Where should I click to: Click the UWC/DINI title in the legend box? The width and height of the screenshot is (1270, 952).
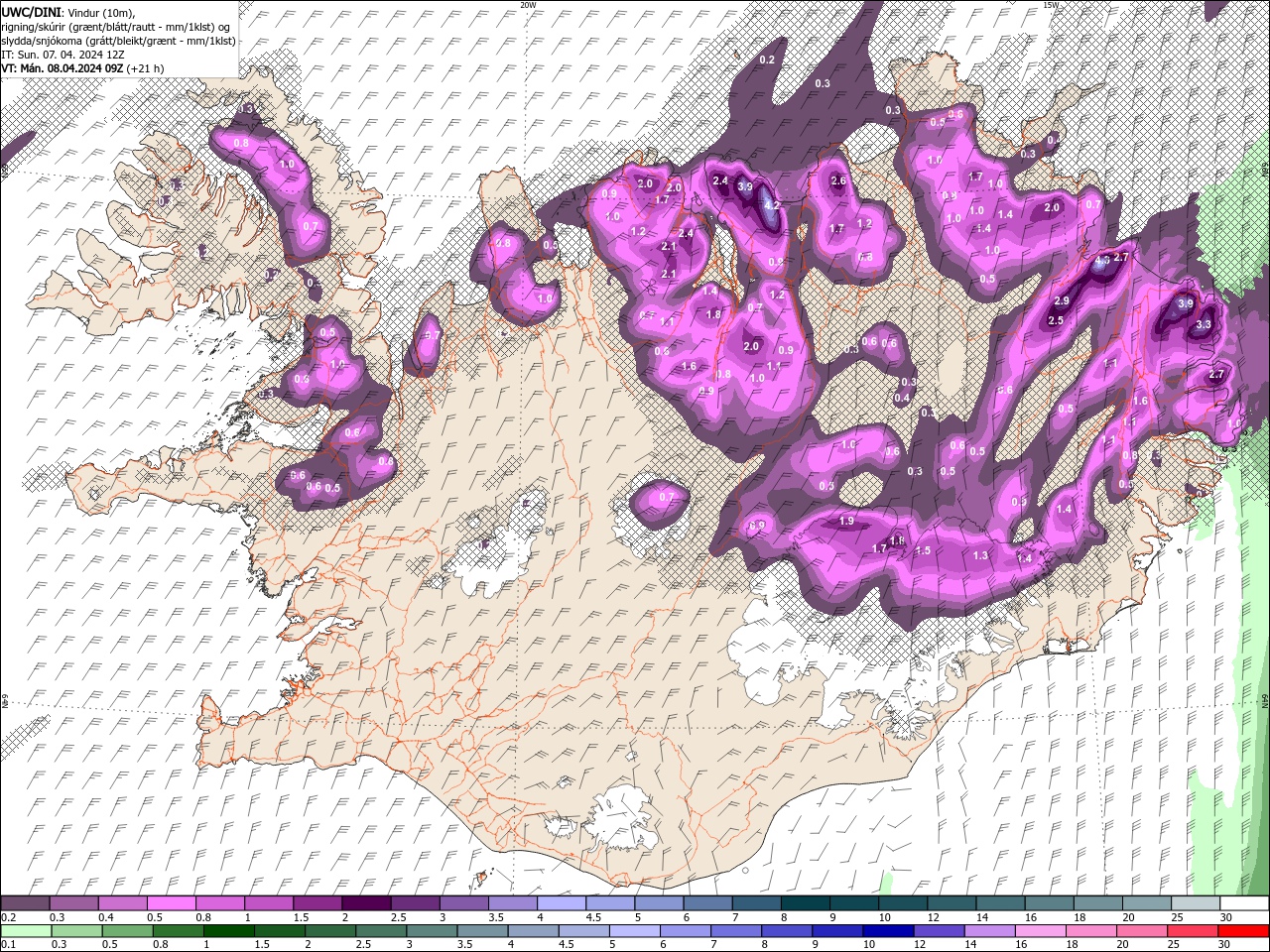pyautogui.click(x=31, y=11)
